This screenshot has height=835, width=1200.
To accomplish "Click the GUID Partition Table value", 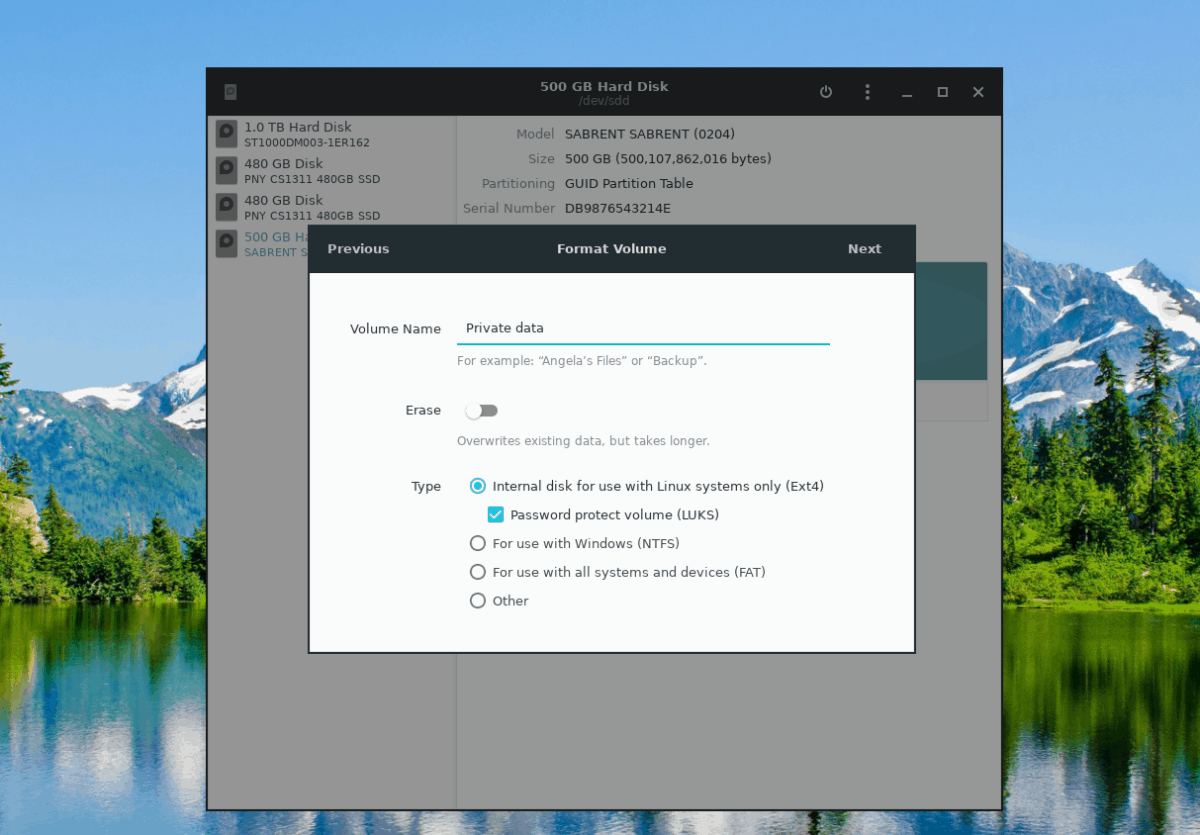I will 629,184.
